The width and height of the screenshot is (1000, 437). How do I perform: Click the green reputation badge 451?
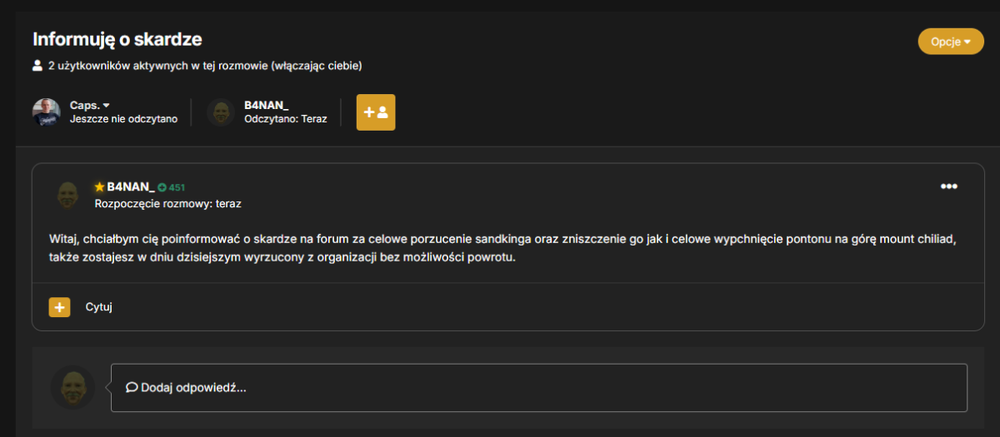click(x=171, y=188)
